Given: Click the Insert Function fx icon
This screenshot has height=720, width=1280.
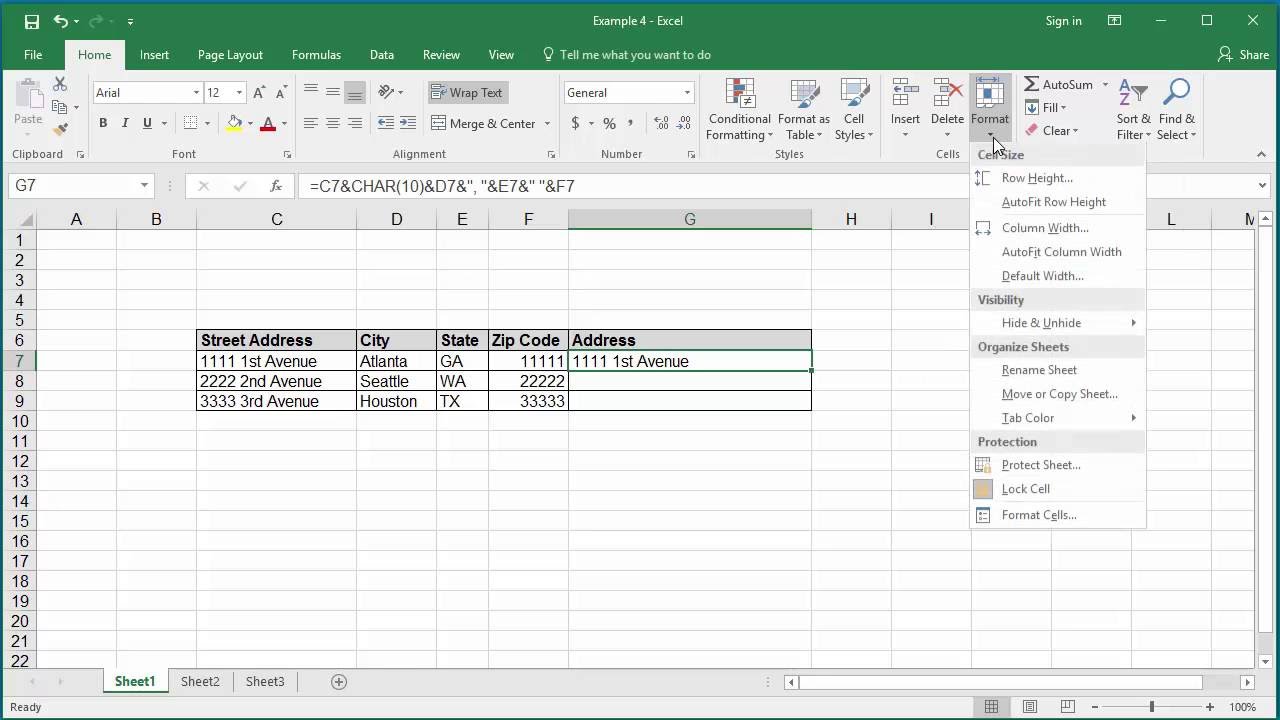Looking at the screenshot, I should (x=276, y=186).
